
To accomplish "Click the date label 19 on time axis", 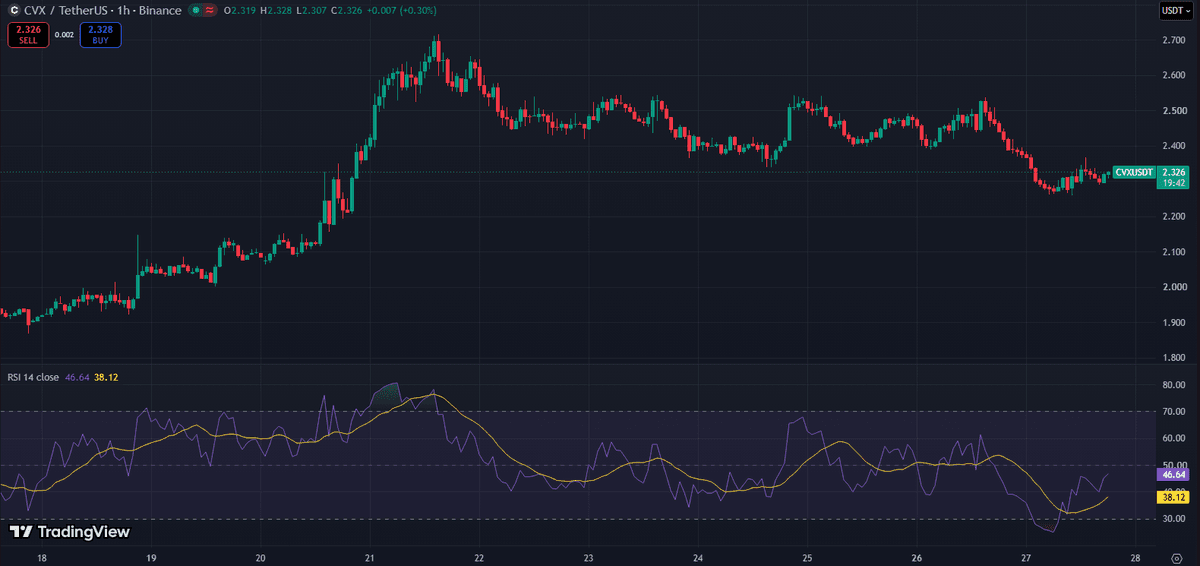I will [x=150, y=558].
